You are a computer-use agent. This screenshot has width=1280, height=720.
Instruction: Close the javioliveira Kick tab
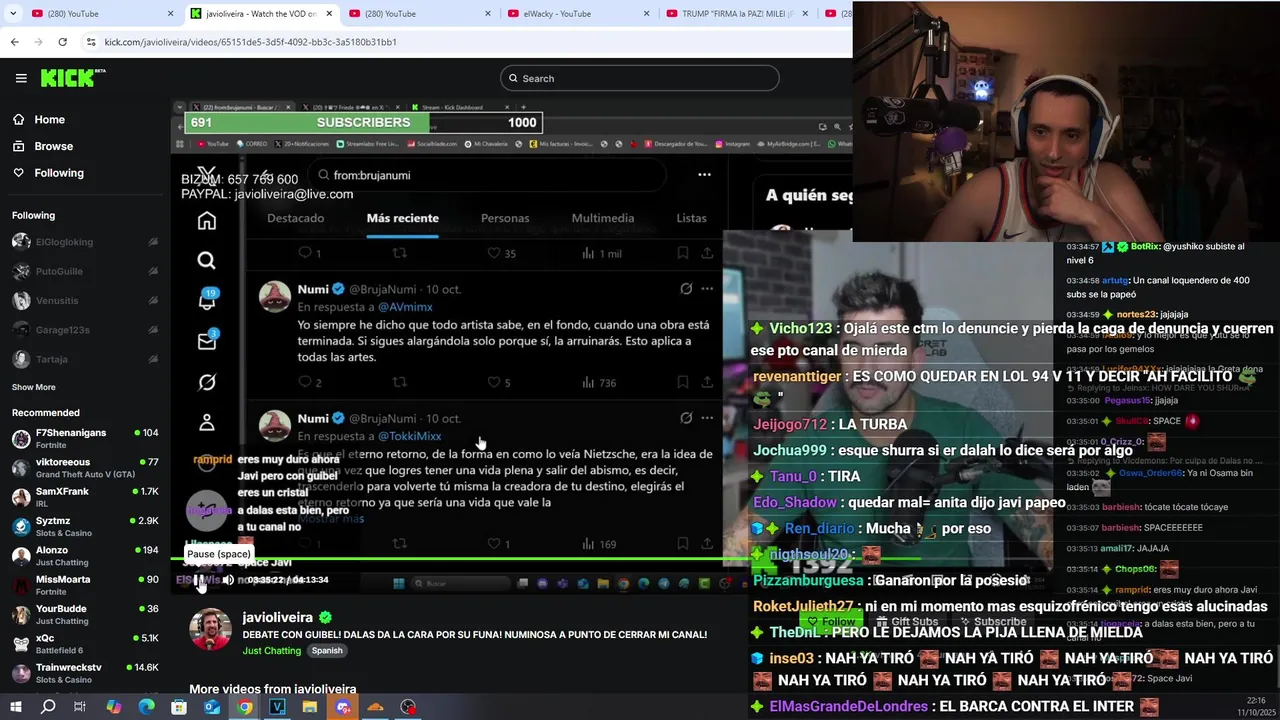(x=329, y=13)
